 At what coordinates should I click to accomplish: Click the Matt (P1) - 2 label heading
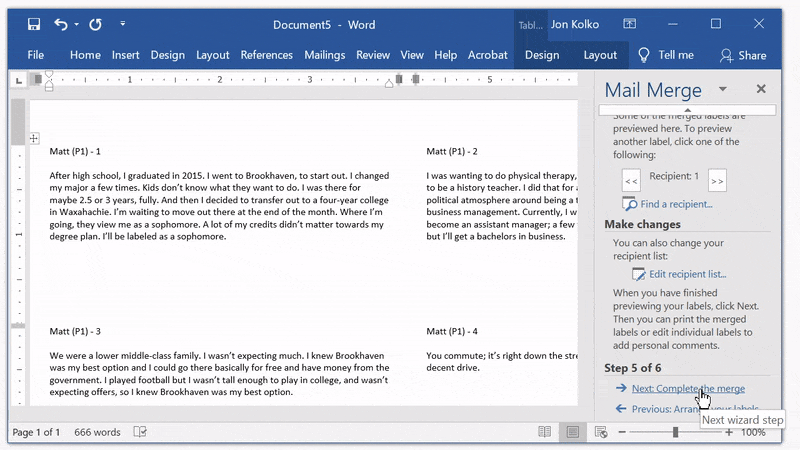tap(452, 152)
